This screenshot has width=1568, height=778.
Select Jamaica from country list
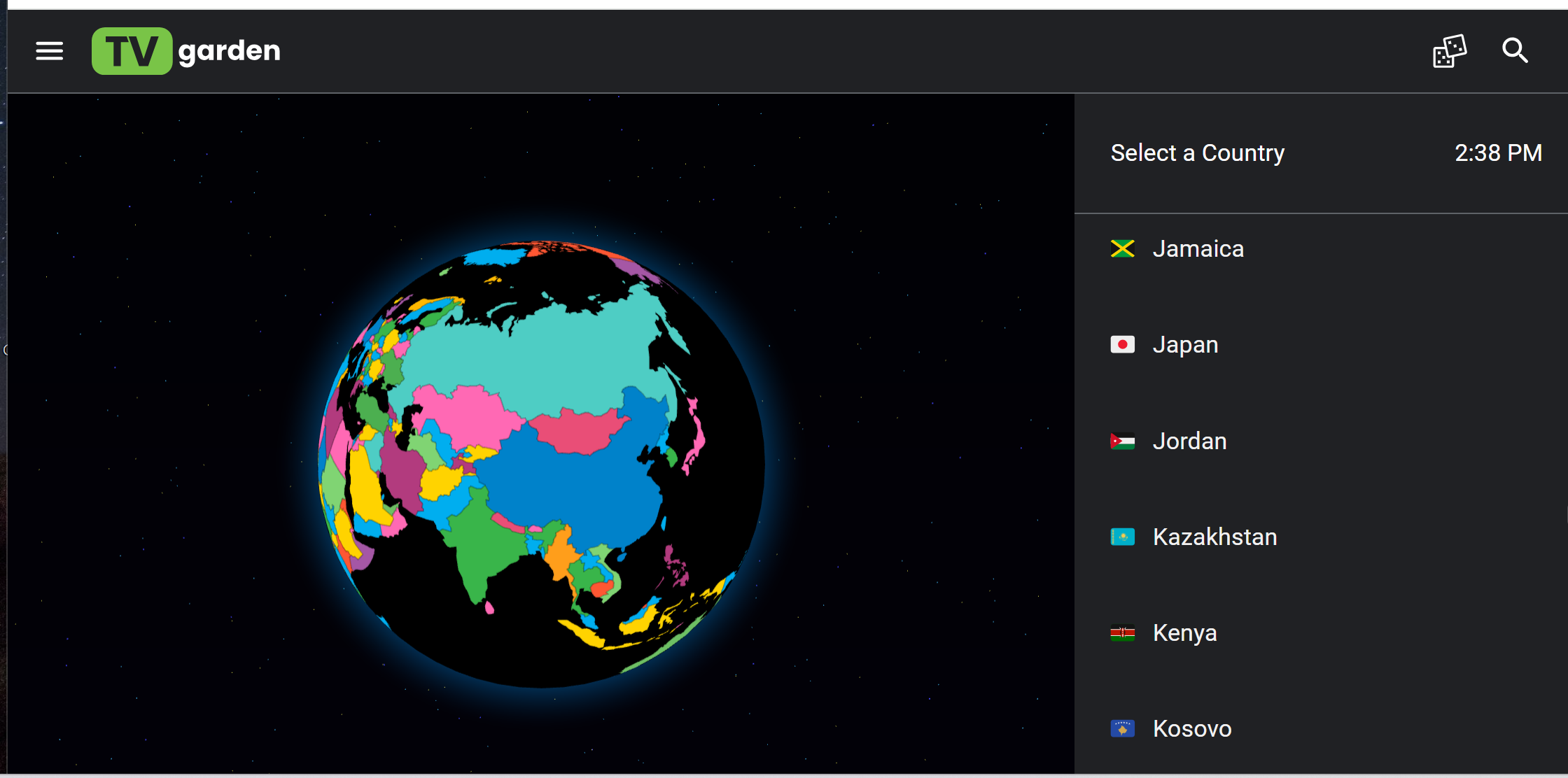point(1198,249)
